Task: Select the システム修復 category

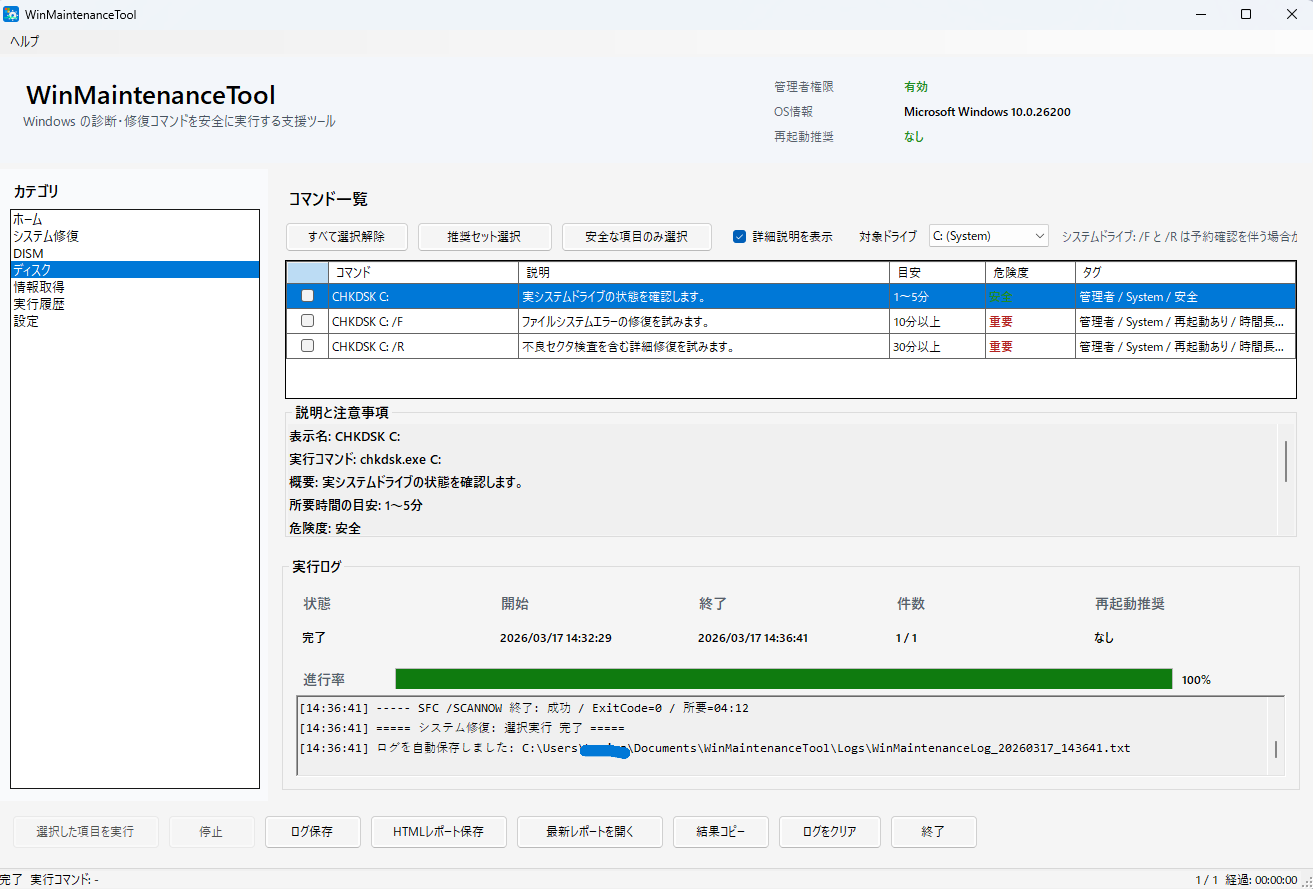Action: click(46, 236)
